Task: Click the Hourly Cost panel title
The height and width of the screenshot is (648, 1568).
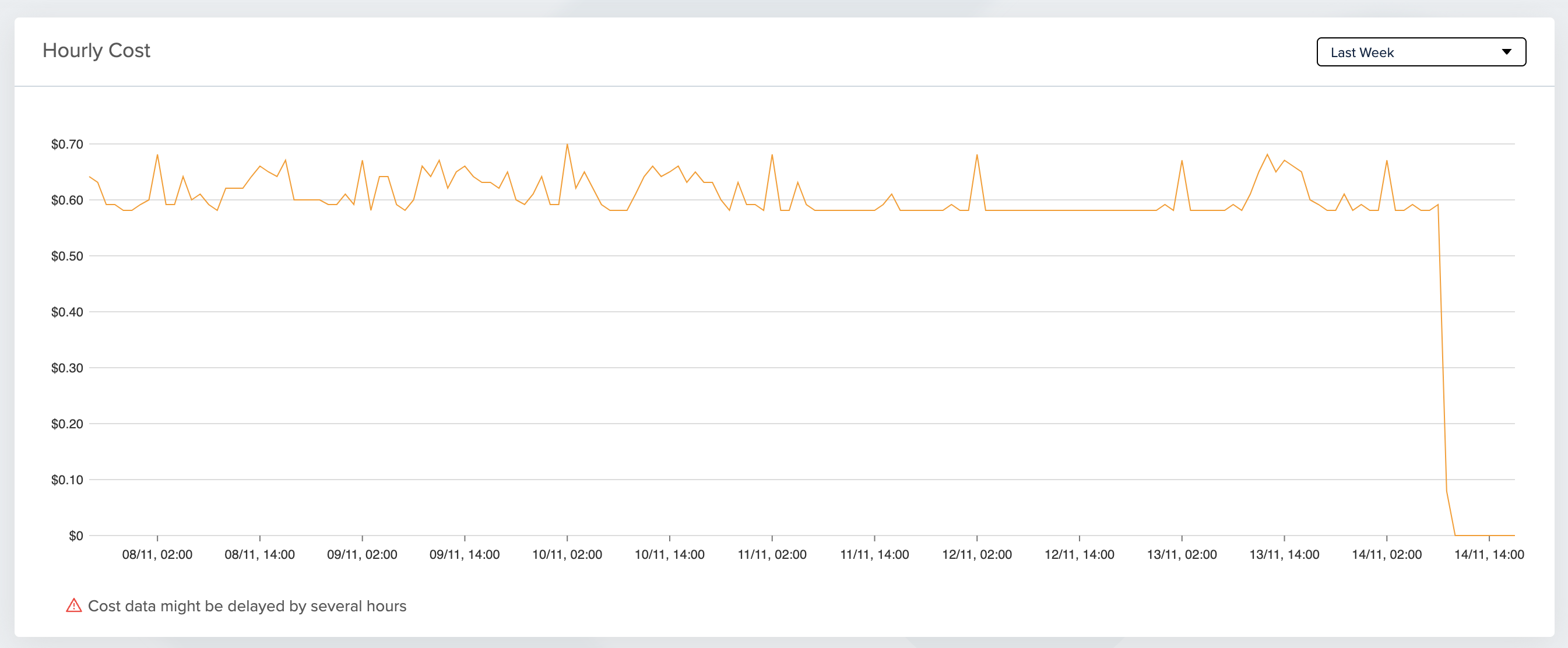Action: pyautogui.click(x=96, y=51)
